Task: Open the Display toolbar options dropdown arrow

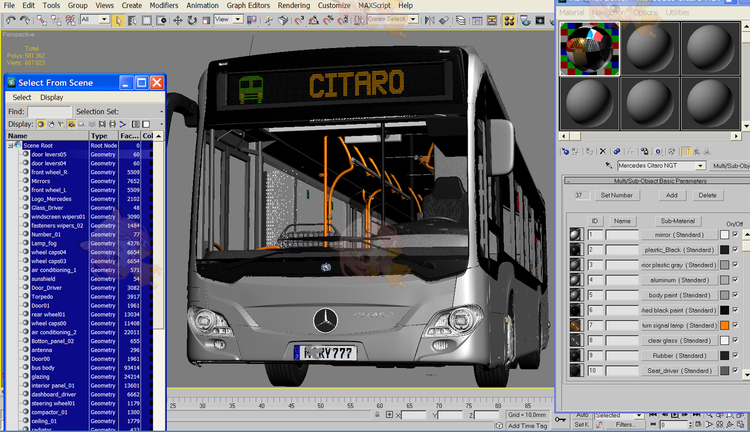Action: 161,124
